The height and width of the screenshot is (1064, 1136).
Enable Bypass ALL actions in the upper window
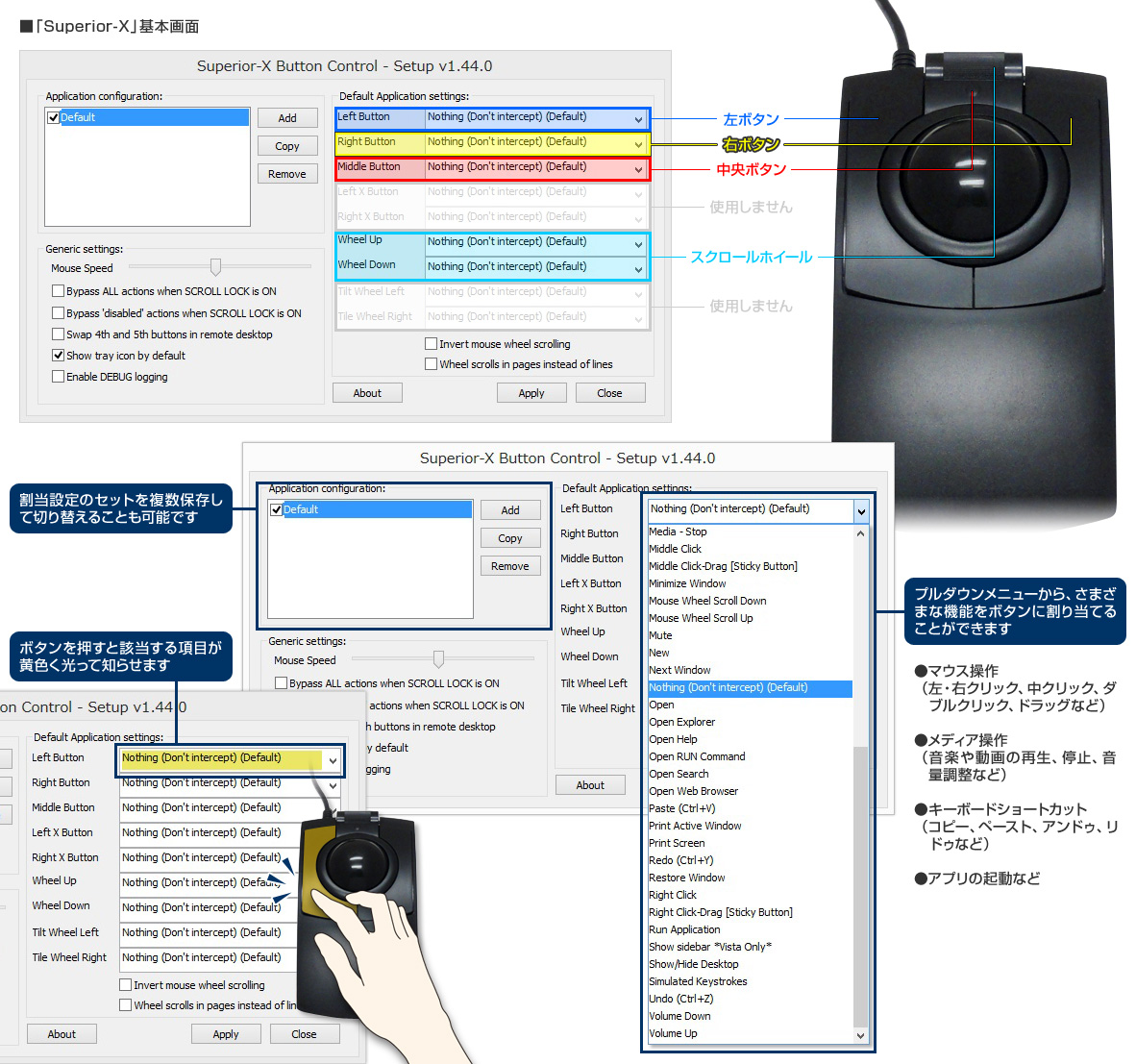click(x=58, y=291)
